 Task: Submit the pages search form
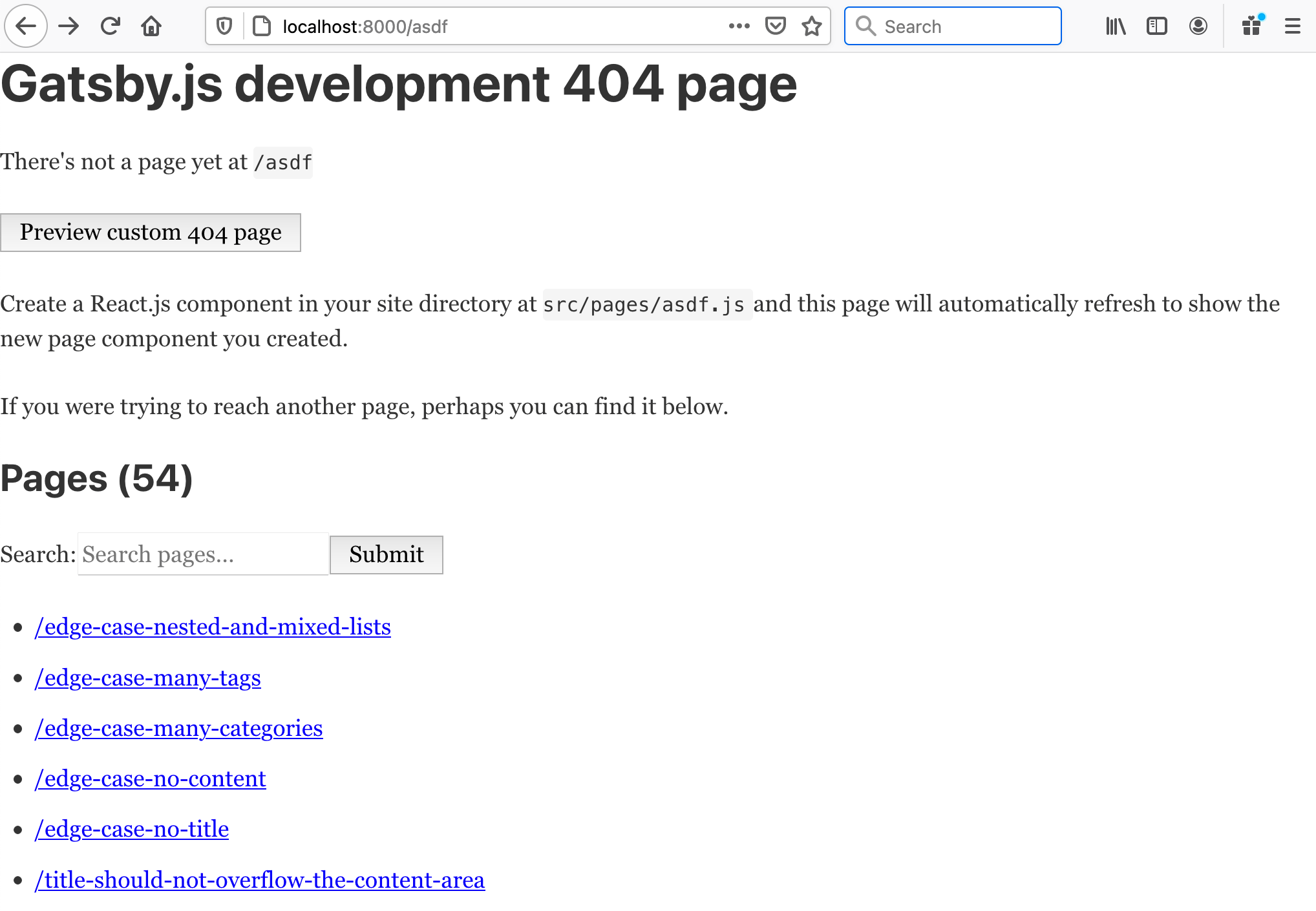pos(387,554)
